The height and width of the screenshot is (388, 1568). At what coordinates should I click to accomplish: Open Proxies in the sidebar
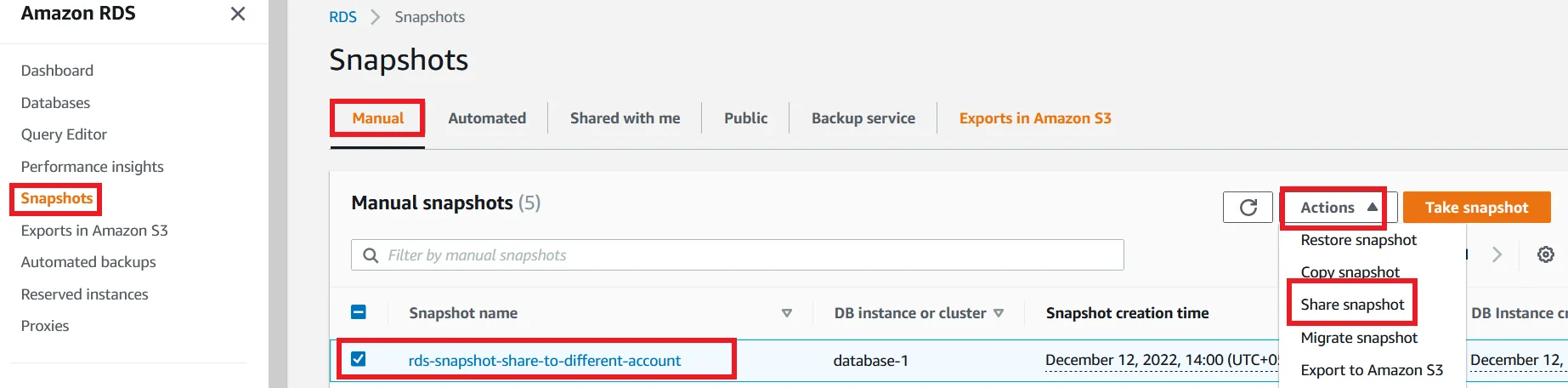pyautogui.click(x=45, y=326)
